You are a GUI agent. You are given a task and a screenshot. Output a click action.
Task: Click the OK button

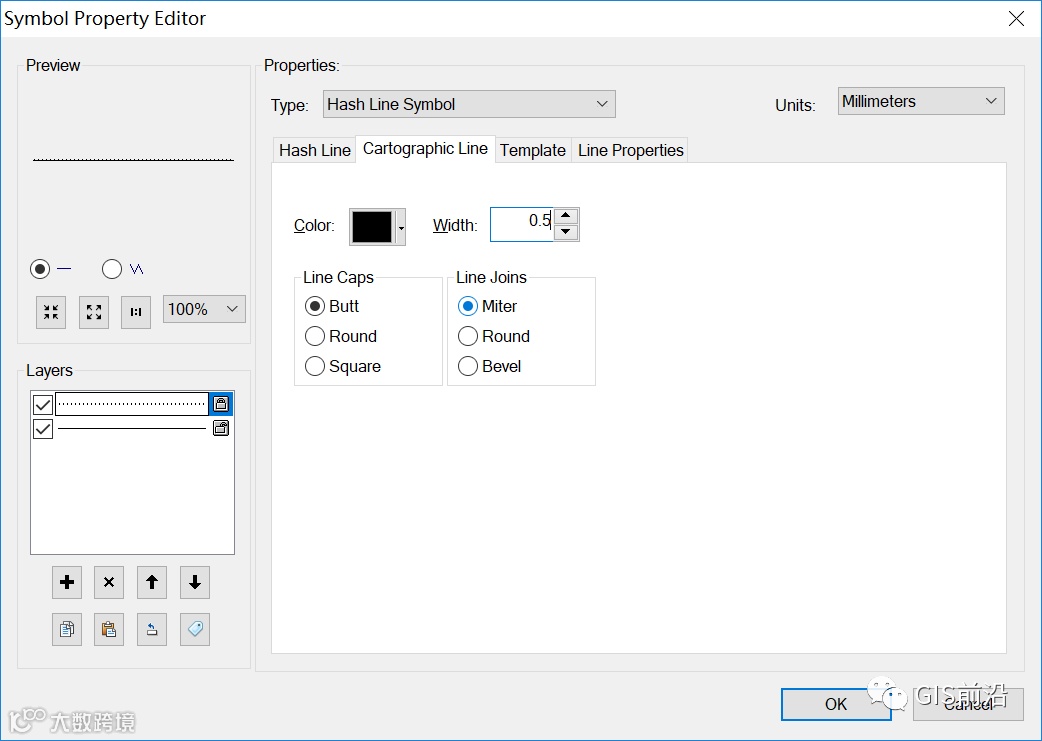tap(836, 704)
